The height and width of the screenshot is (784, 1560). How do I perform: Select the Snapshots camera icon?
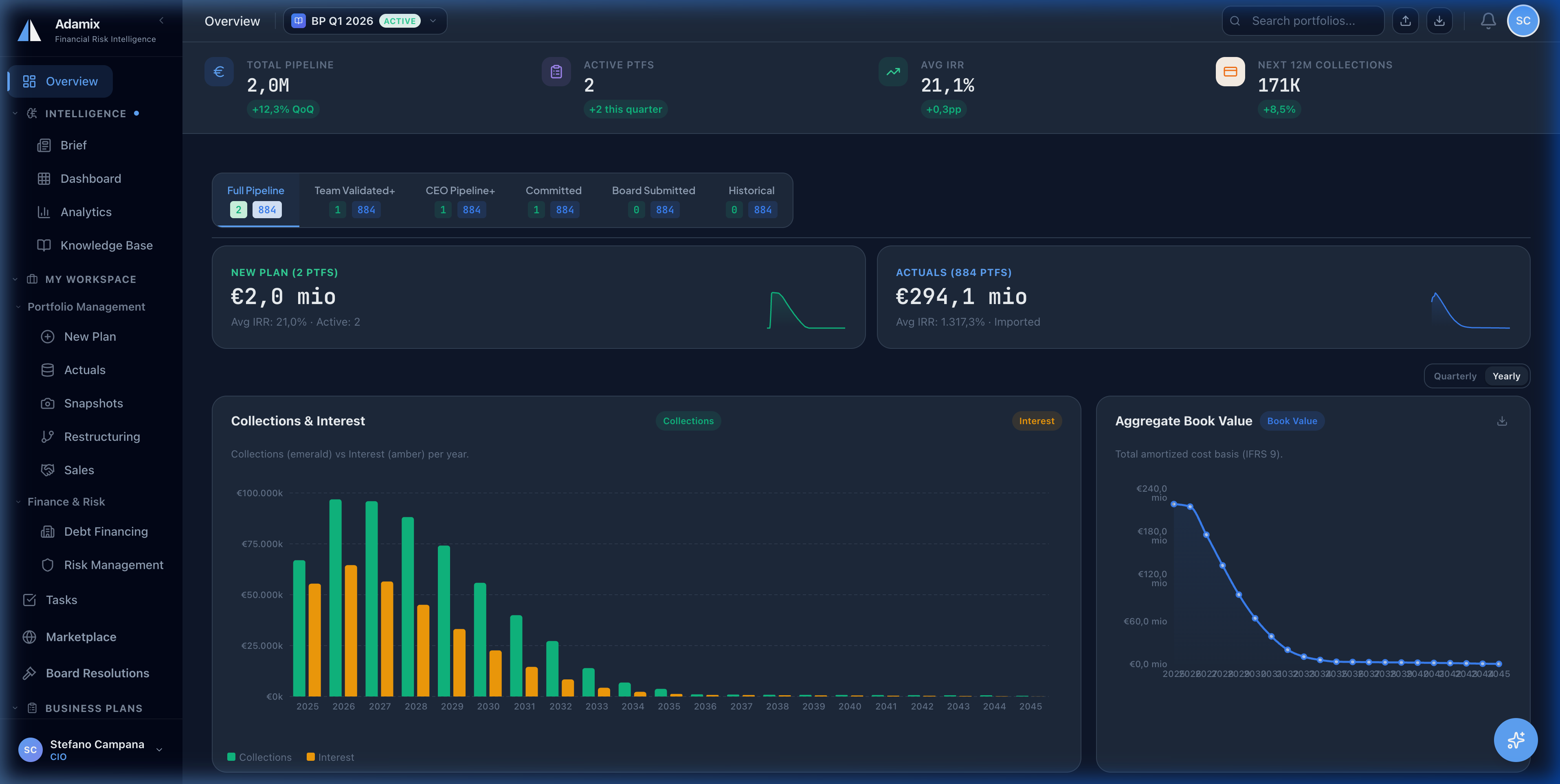click(x=48, y=403)
